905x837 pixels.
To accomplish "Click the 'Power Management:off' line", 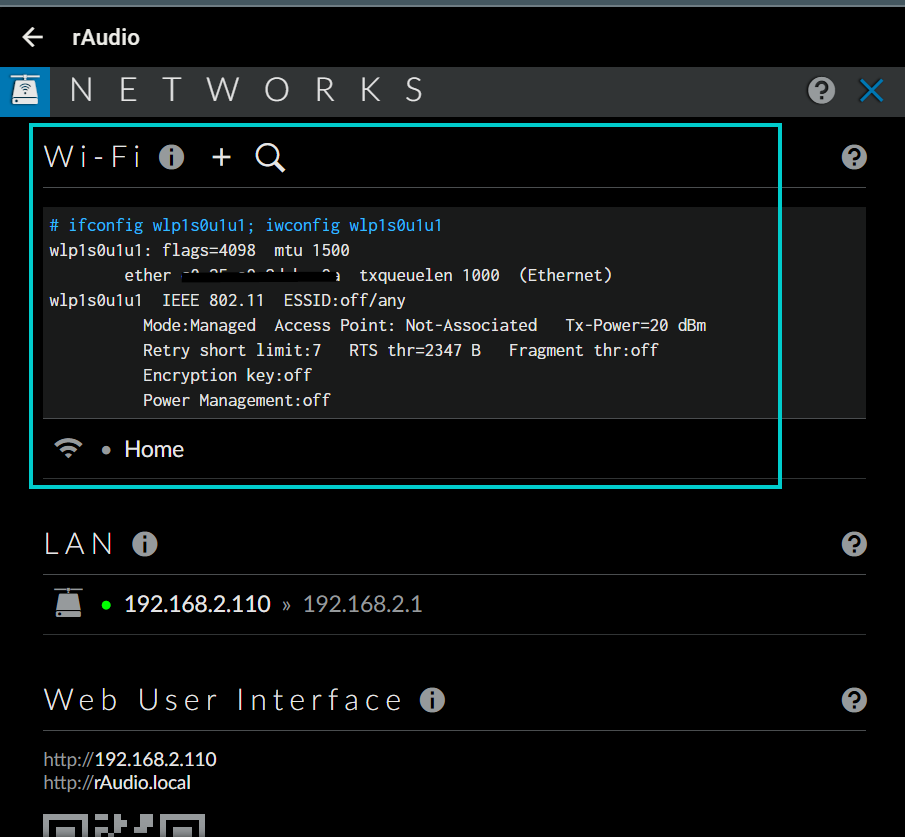I will coord(237,400).
